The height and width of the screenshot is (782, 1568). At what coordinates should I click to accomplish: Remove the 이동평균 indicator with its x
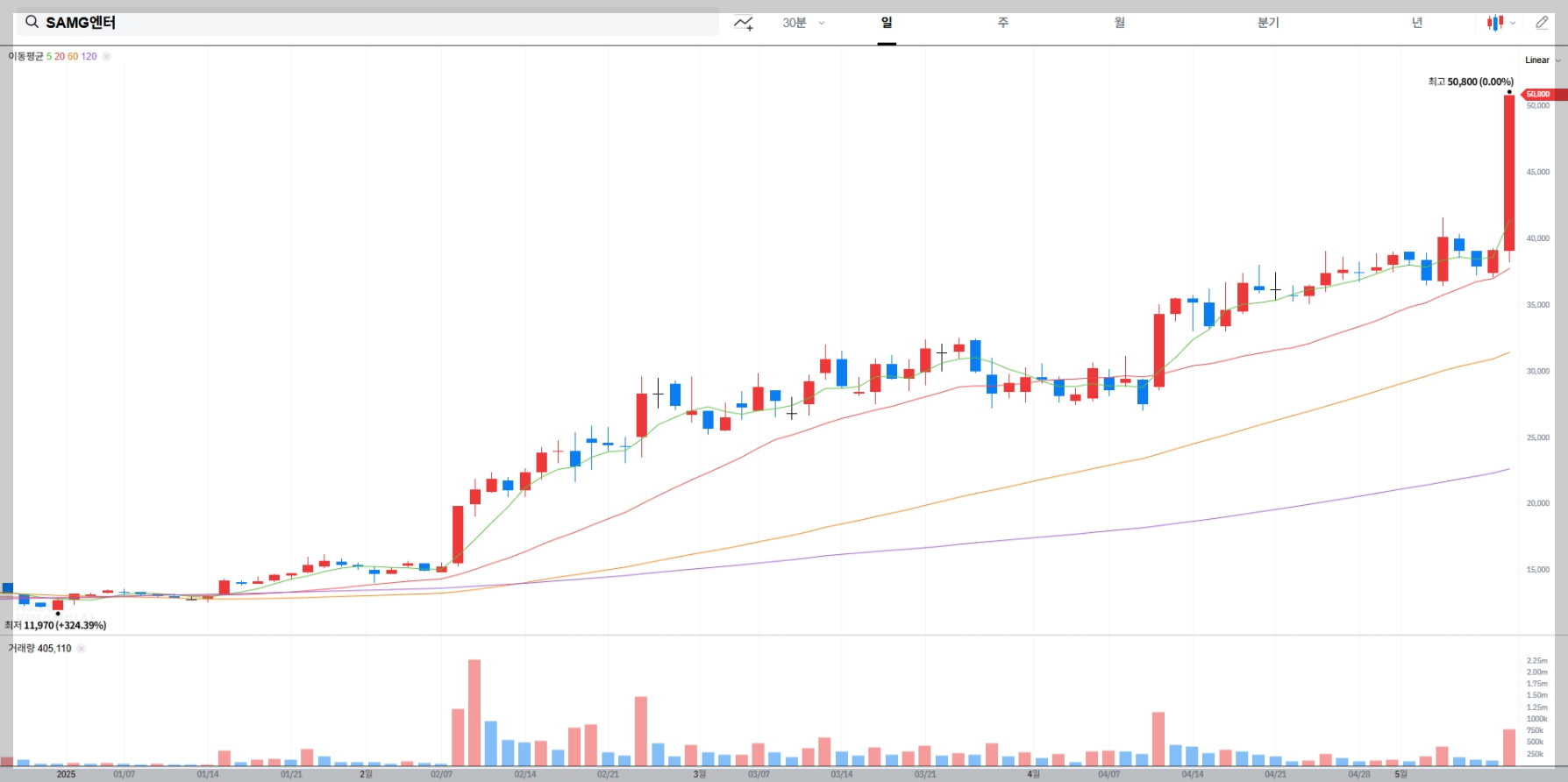106,56
